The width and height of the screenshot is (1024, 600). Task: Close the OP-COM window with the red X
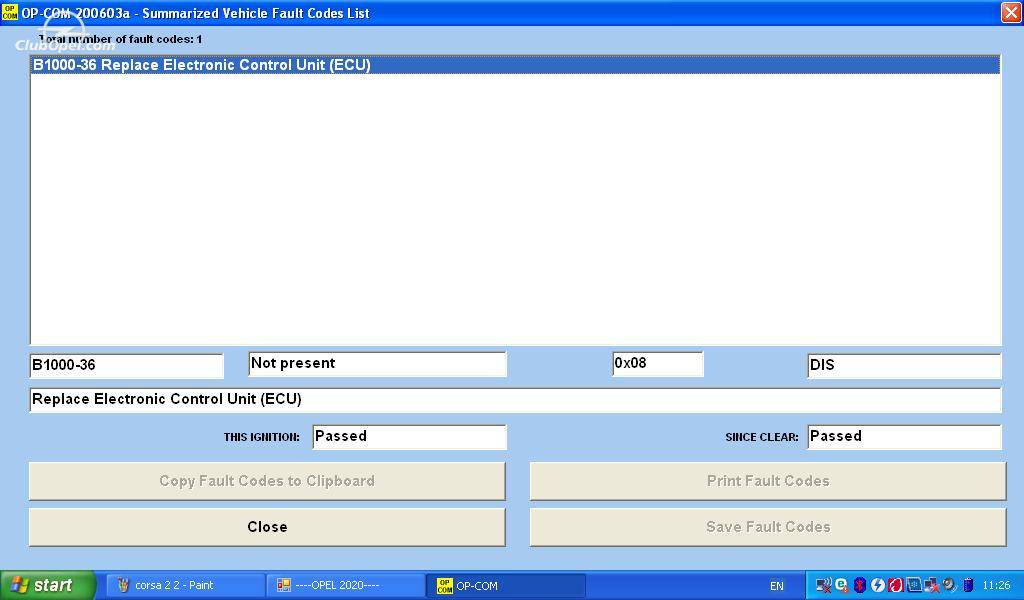coord(1010,12)
